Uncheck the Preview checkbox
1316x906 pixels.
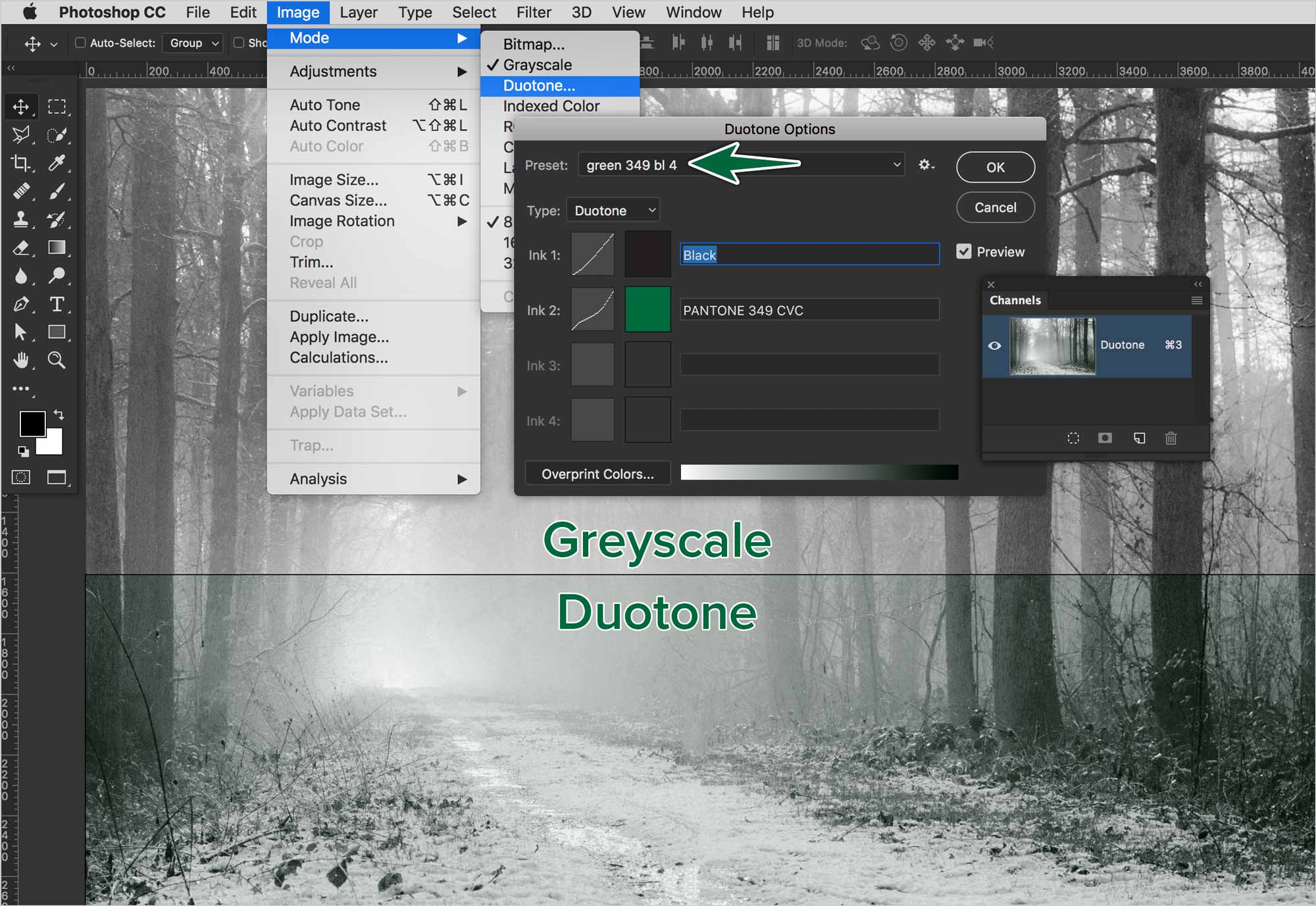click(x=964, y=251)
